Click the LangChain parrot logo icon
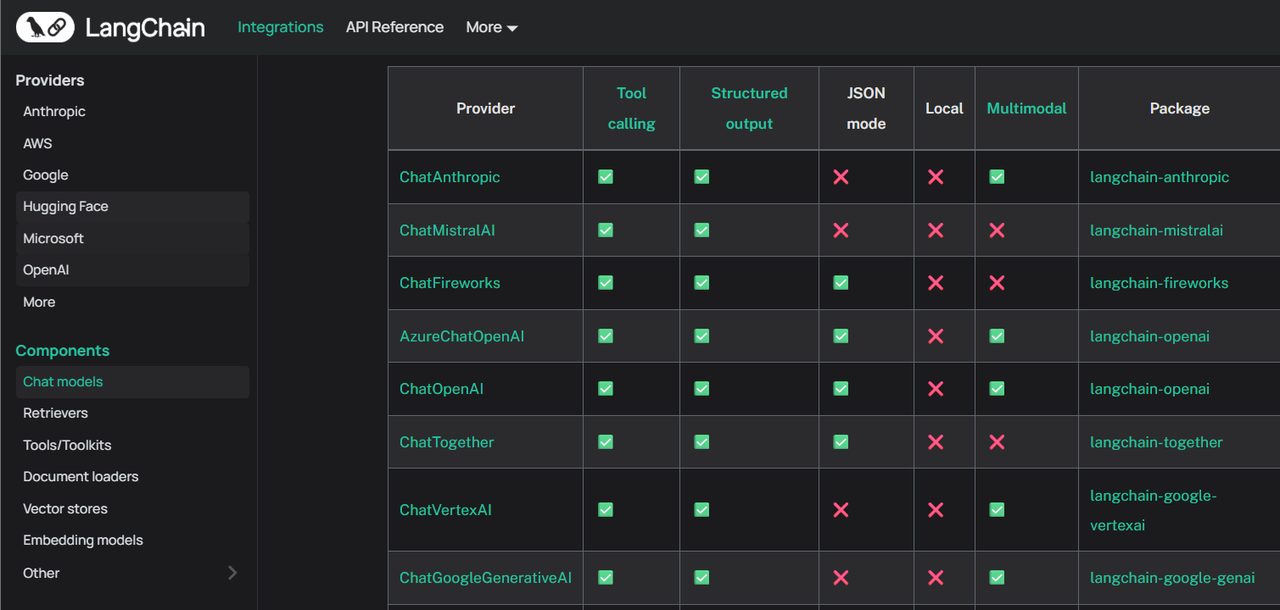Viewport: 1280px width, 610px height. [45, 27]
